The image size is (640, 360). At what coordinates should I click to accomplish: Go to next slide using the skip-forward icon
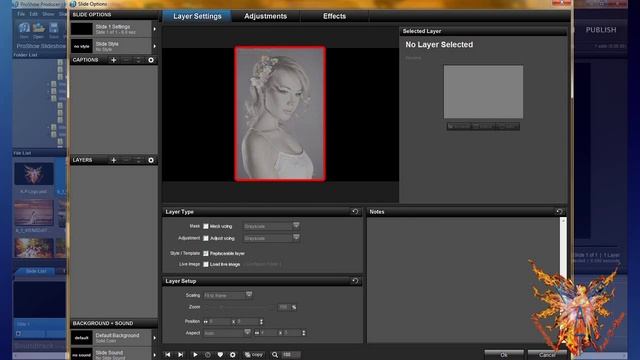[x=180, y=355]
